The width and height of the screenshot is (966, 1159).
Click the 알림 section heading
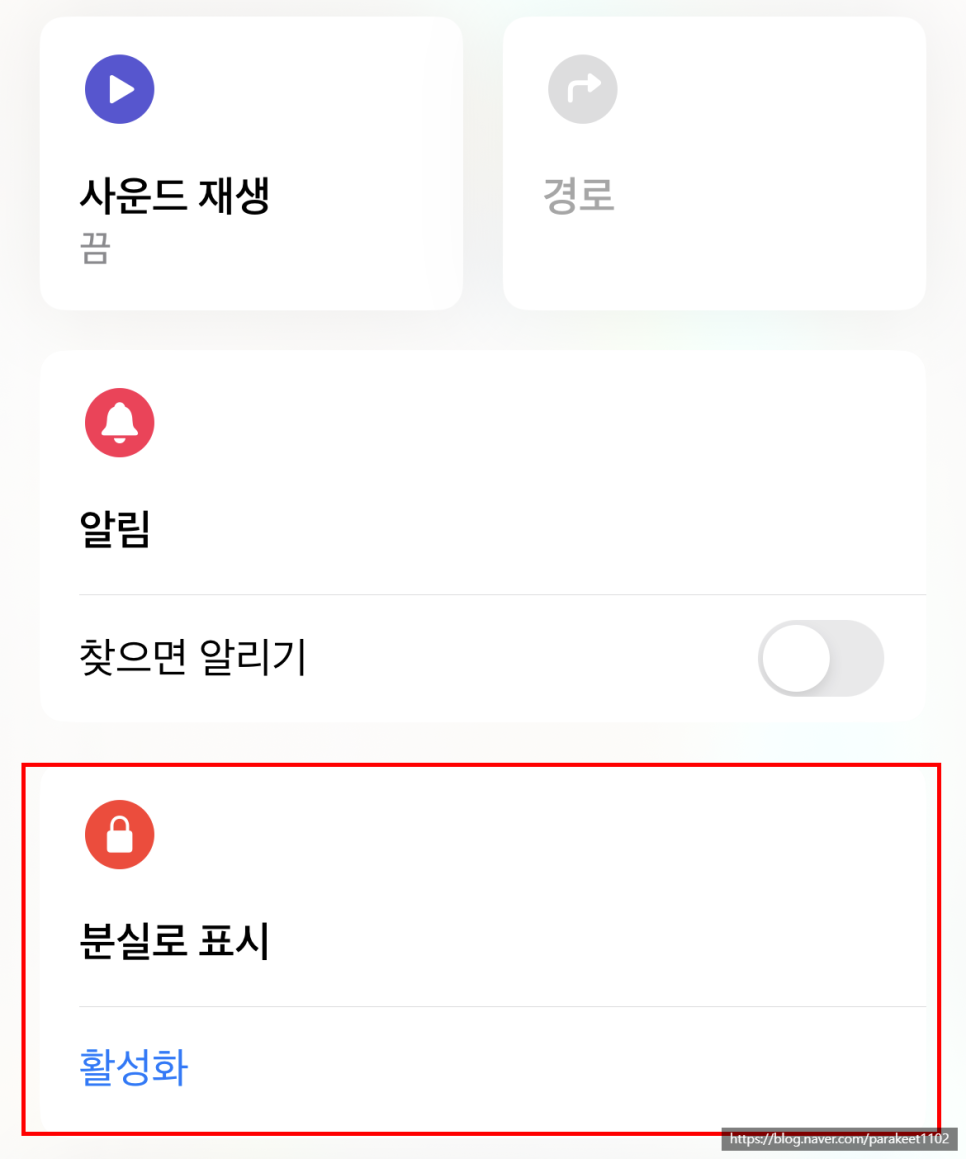(115, 528)
